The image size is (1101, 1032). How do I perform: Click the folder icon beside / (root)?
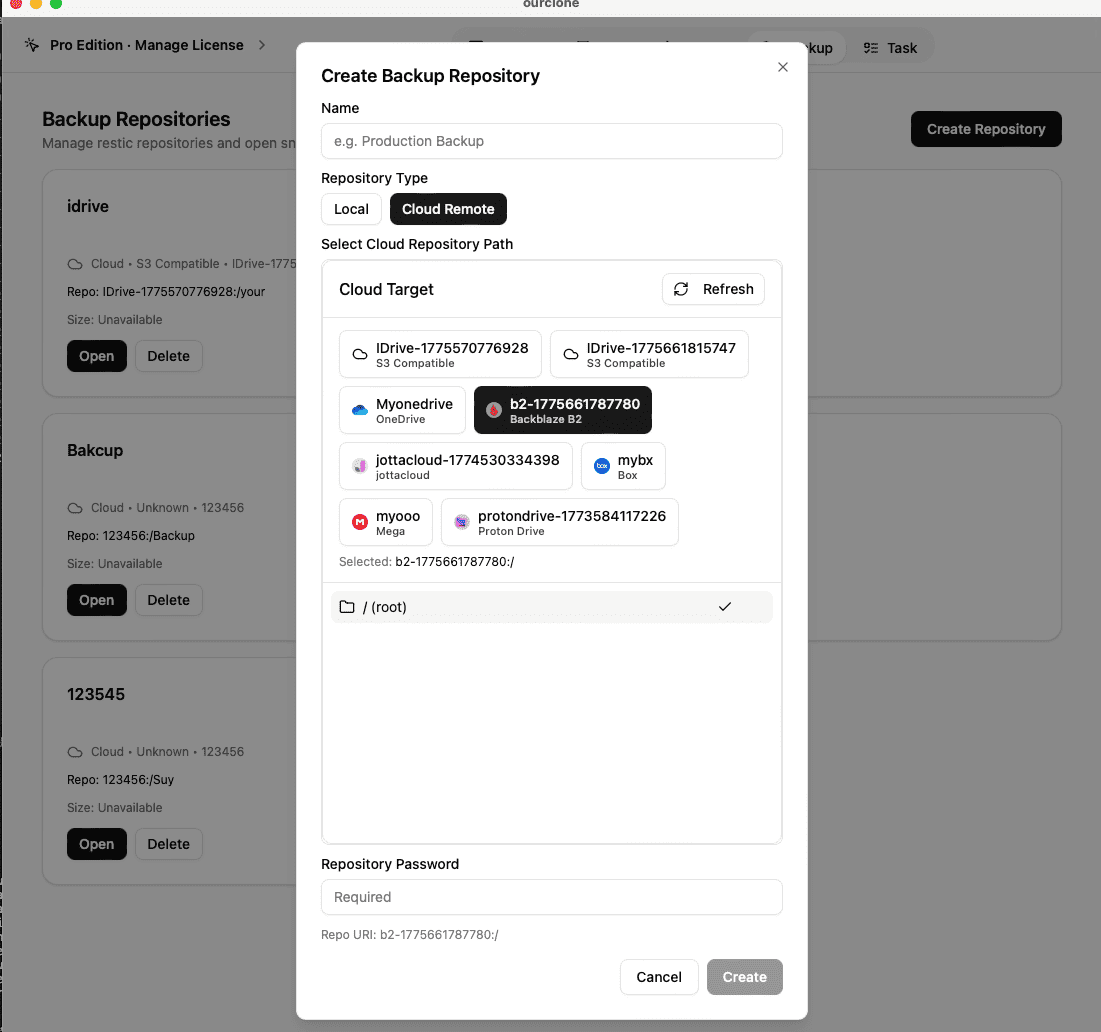[347, 606]
